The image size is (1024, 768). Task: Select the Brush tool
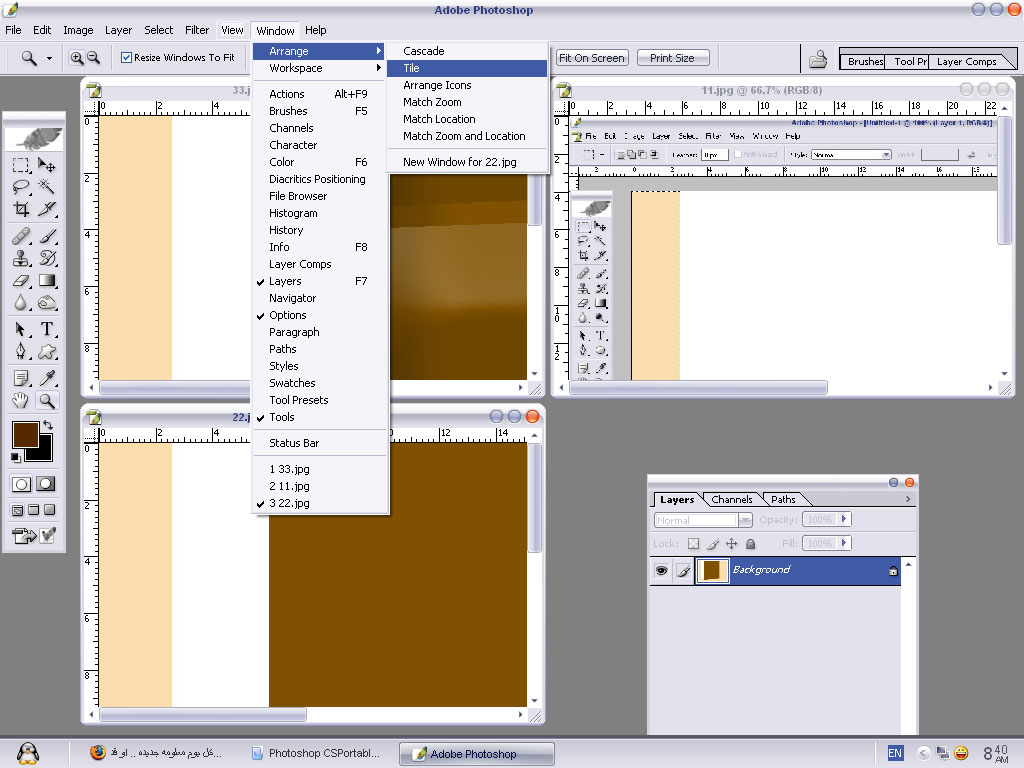click(x=46, y=236)
